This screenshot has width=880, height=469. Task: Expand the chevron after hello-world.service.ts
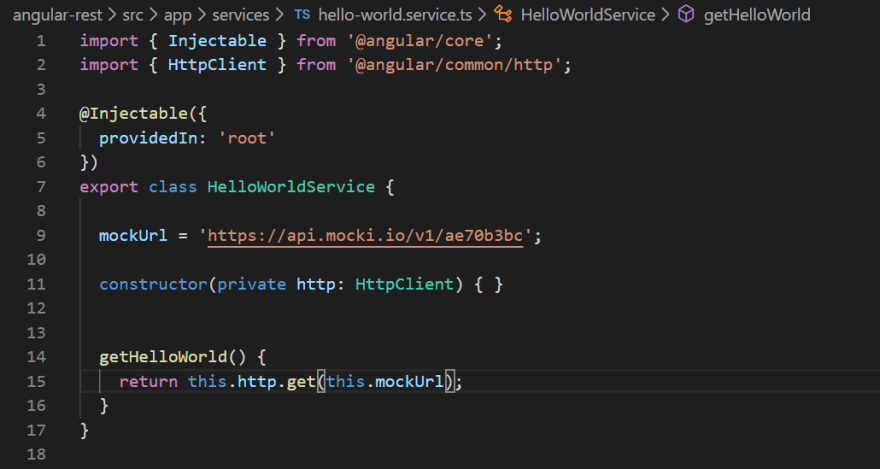click(x=482, y=15)
